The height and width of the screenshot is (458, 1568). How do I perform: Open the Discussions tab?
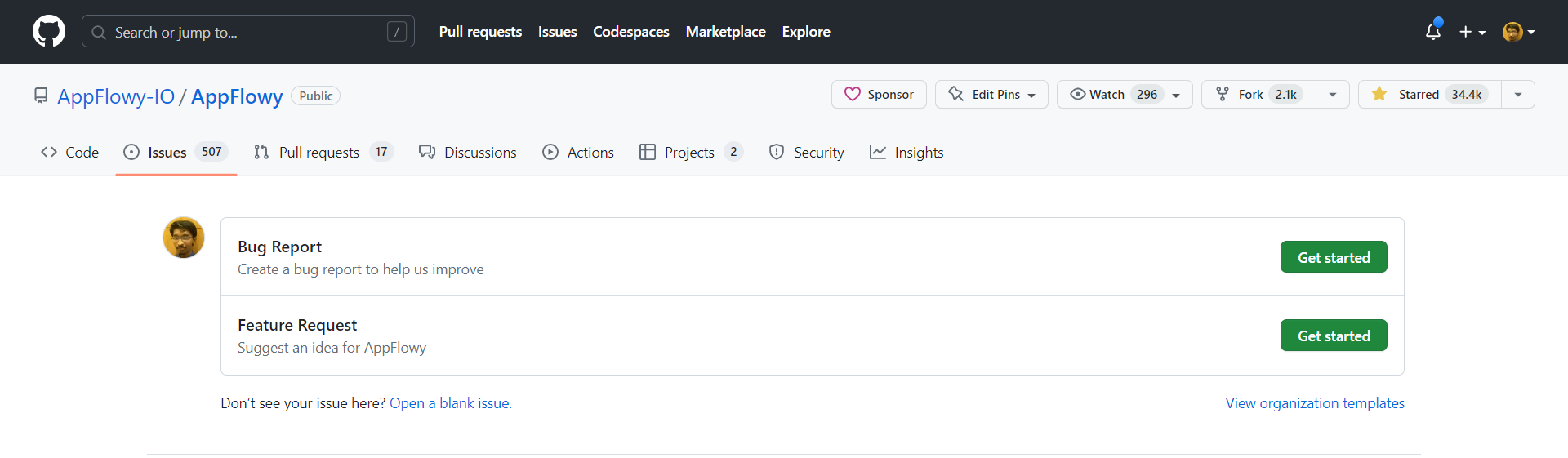pos(467,152)
